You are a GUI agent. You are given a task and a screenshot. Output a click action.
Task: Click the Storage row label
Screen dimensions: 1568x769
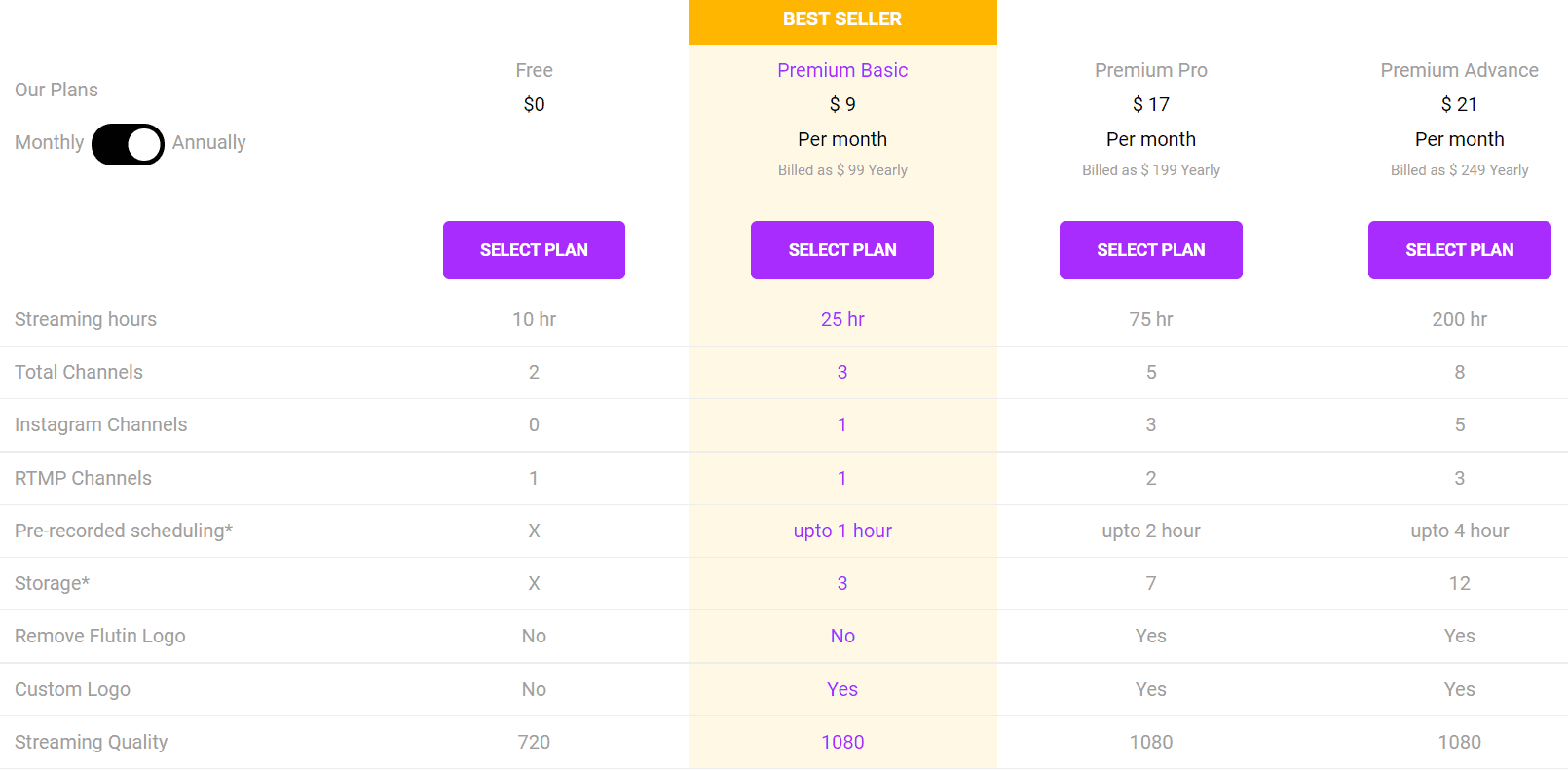52,583
